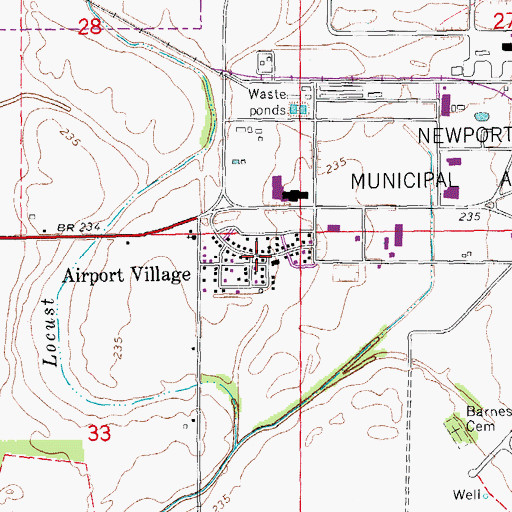The width and height of the screenshot is (512, 512).
Task: Click the small blue pond near NEWPORT
Action: coord(482,116)
